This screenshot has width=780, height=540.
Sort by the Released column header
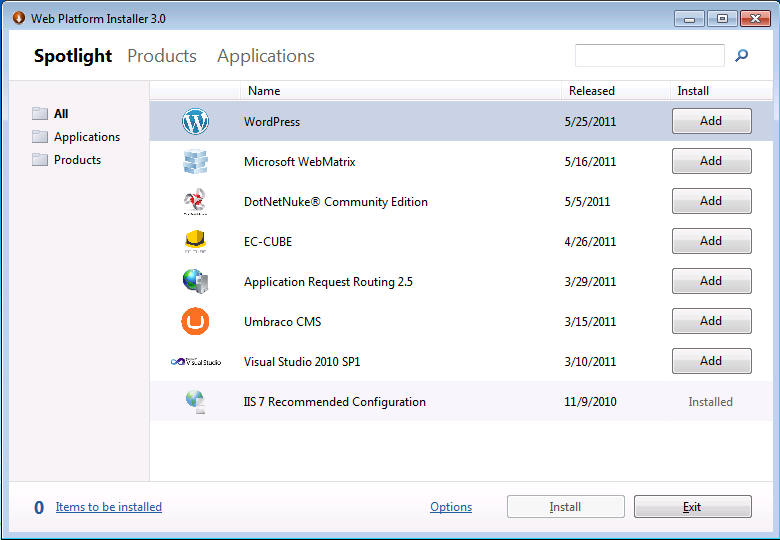pos(616,91)
